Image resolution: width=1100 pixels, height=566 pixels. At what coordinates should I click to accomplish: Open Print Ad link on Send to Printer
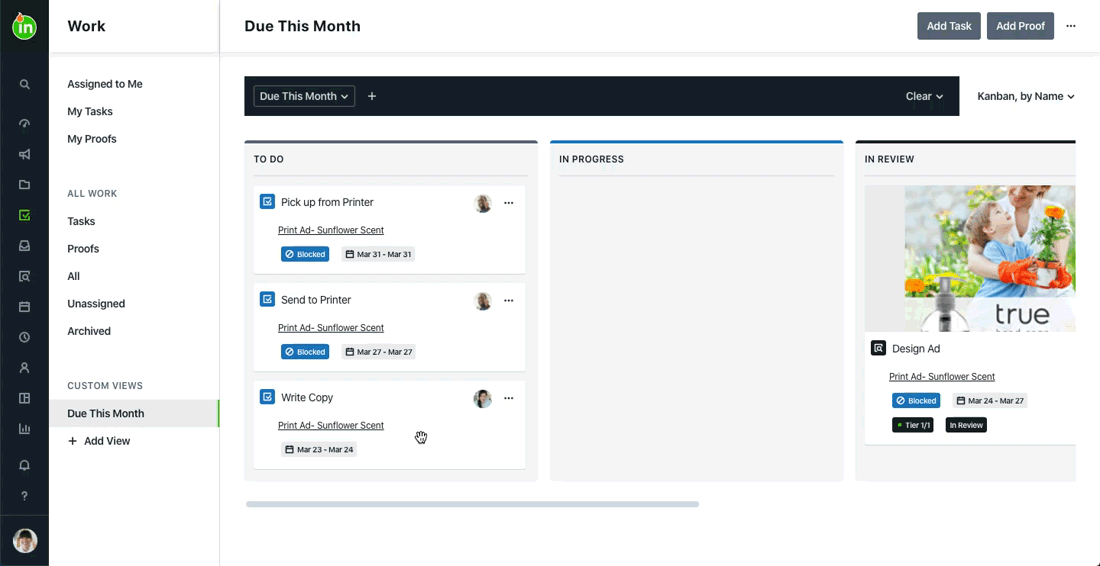pos(331,328)
